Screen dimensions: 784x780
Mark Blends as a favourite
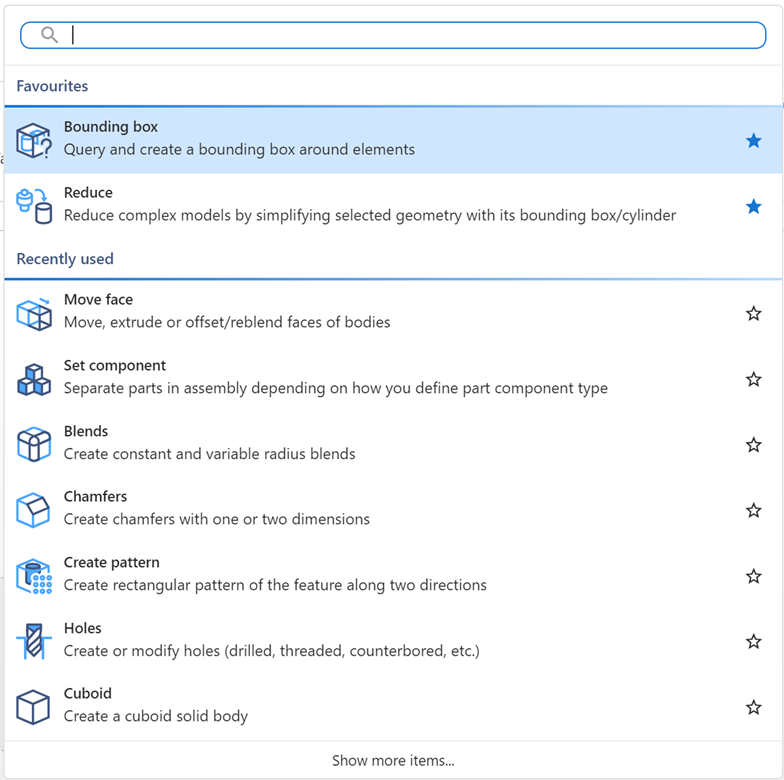754,445
